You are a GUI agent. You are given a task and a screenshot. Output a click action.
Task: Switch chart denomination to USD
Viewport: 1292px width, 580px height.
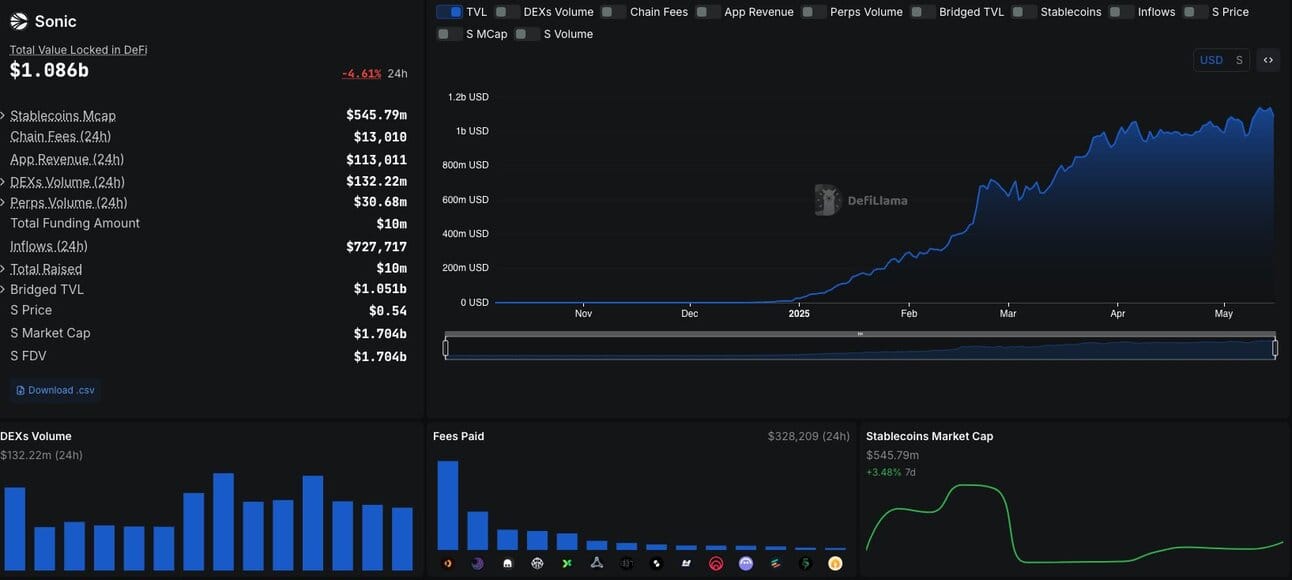tap(1211, 60)
